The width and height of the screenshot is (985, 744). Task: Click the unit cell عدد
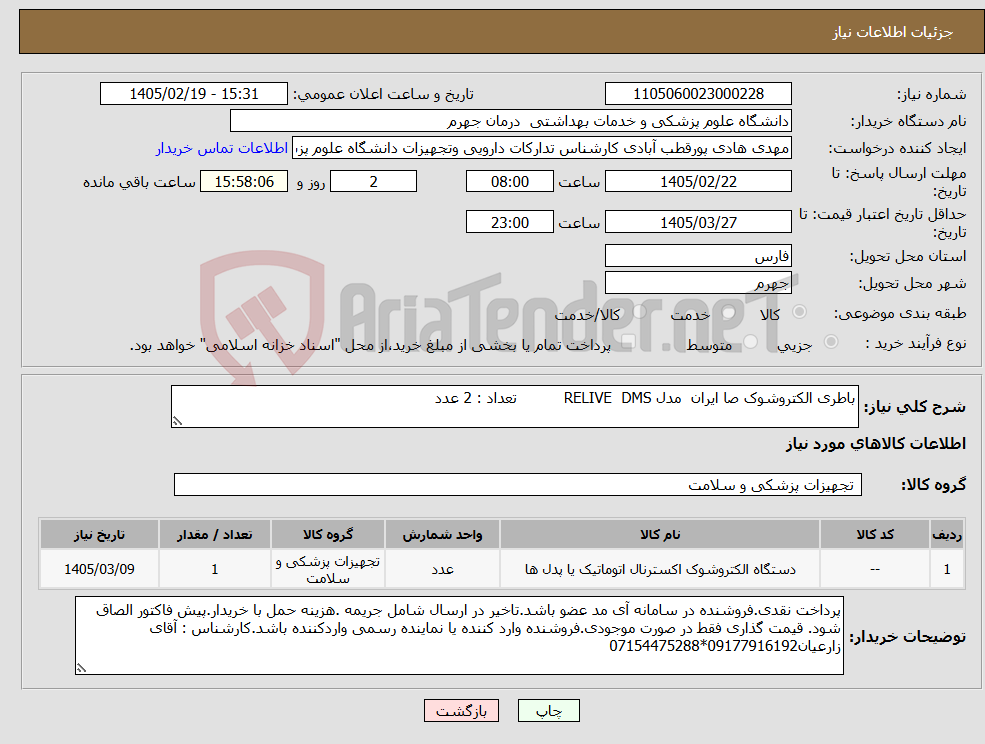(442, 569)
